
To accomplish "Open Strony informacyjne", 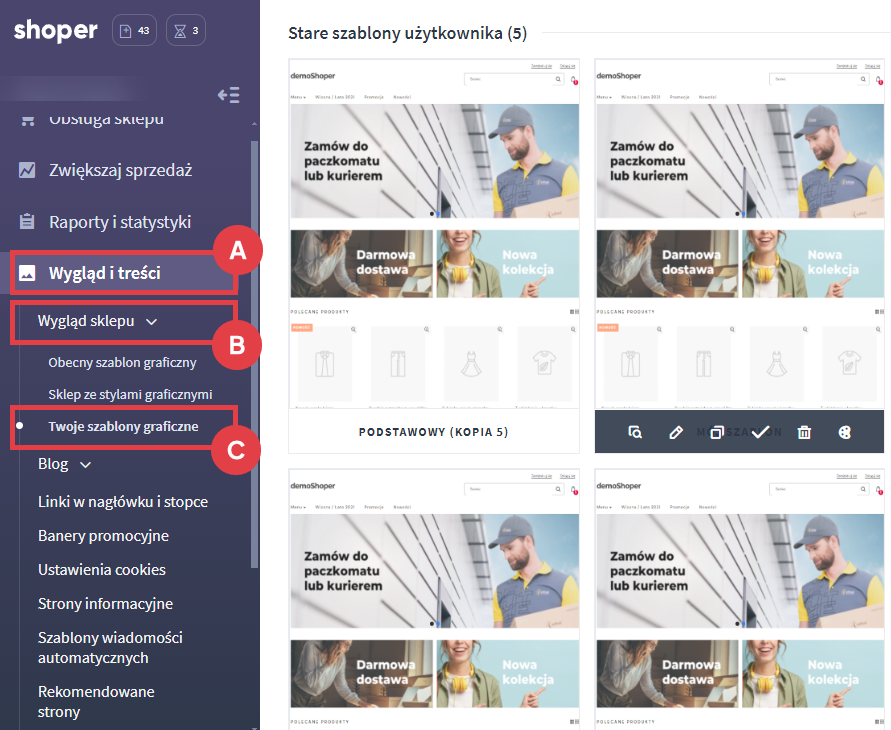I will (105, 604).
